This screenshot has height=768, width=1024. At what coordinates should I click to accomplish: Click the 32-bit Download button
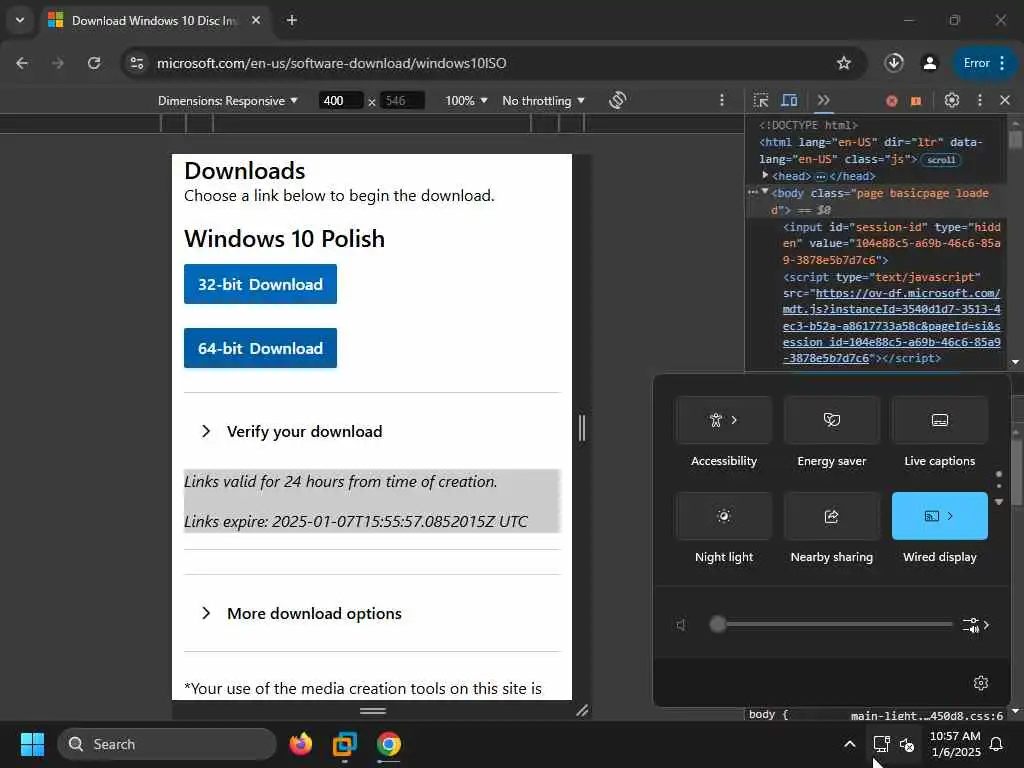pos(261,284)
